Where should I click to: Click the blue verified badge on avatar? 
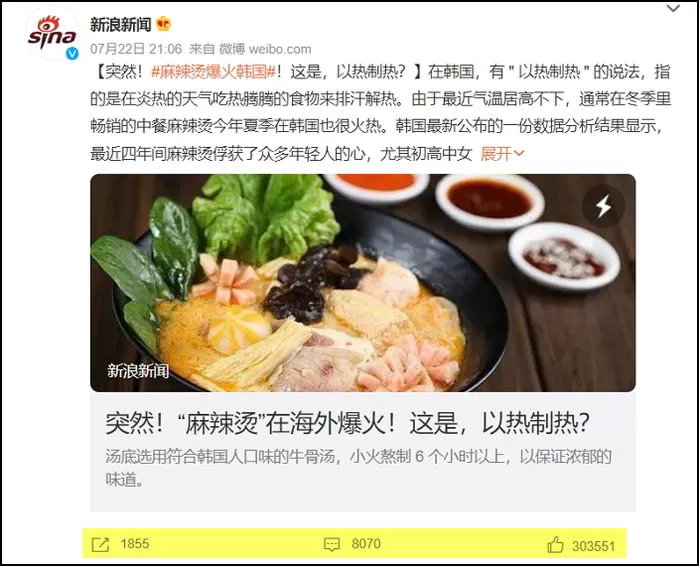click(x=72, y=54)
